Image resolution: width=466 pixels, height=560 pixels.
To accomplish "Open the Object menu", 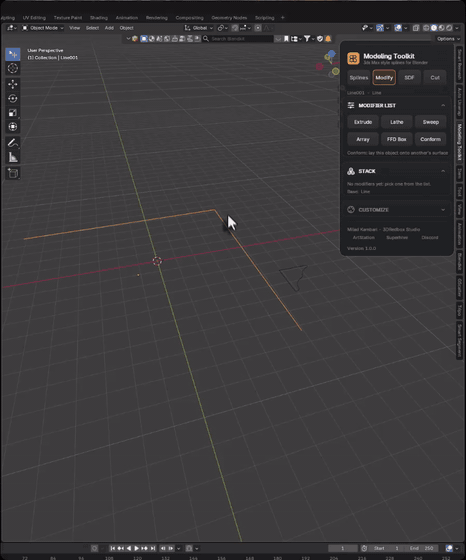I will [126, 28].
